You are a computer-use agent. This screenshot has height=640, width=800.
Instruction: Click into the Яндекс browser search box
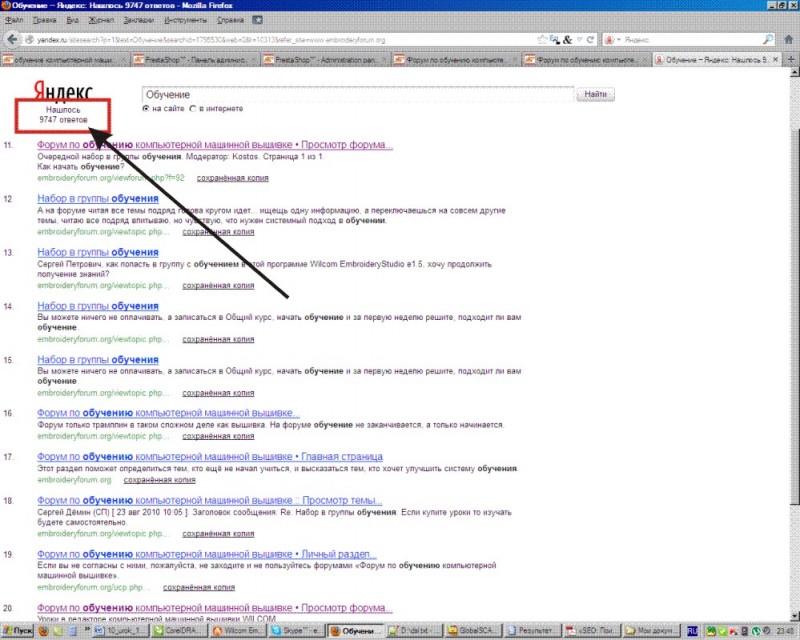click(x=692, y=39)
